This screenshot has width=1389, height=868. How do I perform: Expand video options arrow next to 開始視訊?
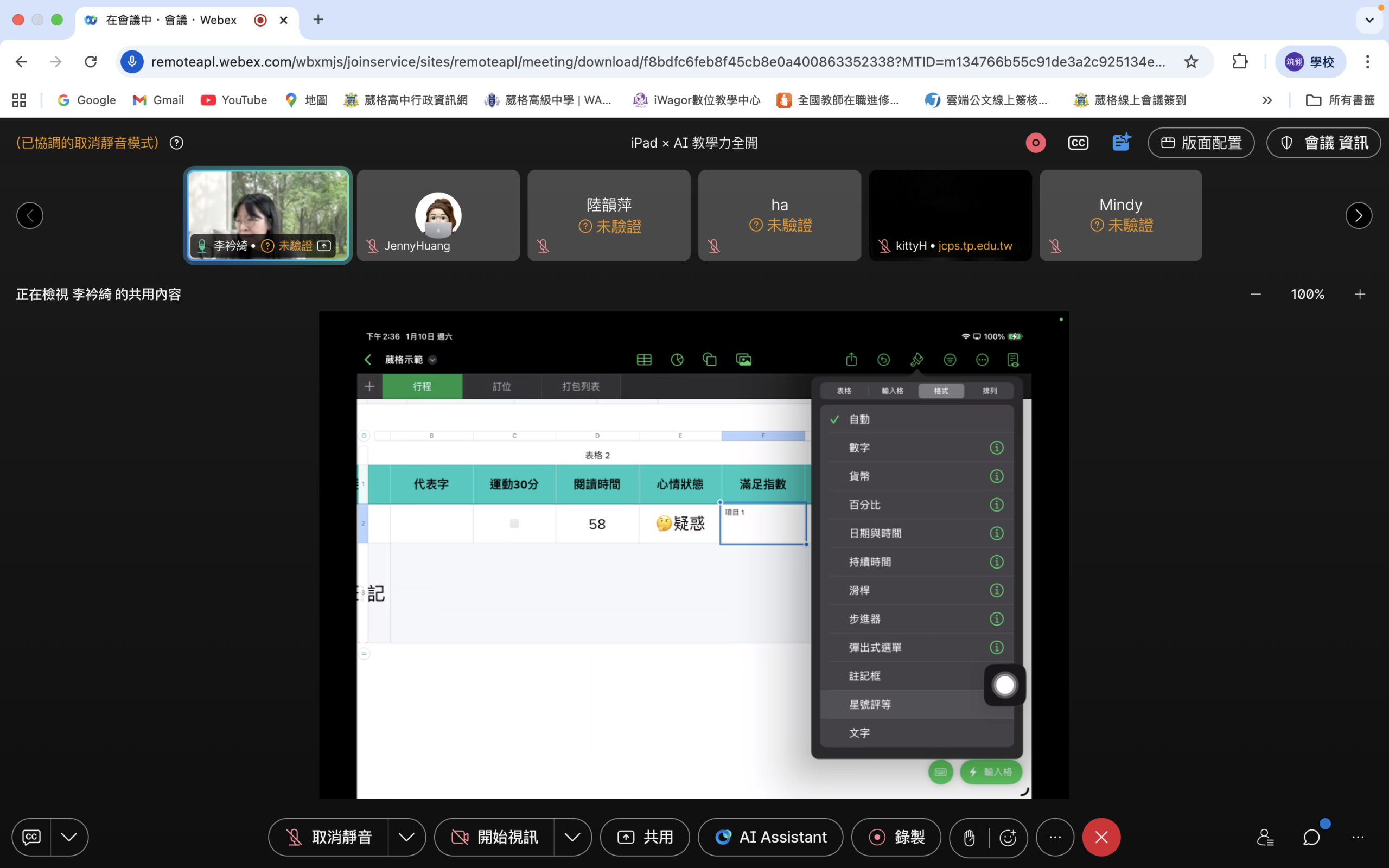(572, 838)
